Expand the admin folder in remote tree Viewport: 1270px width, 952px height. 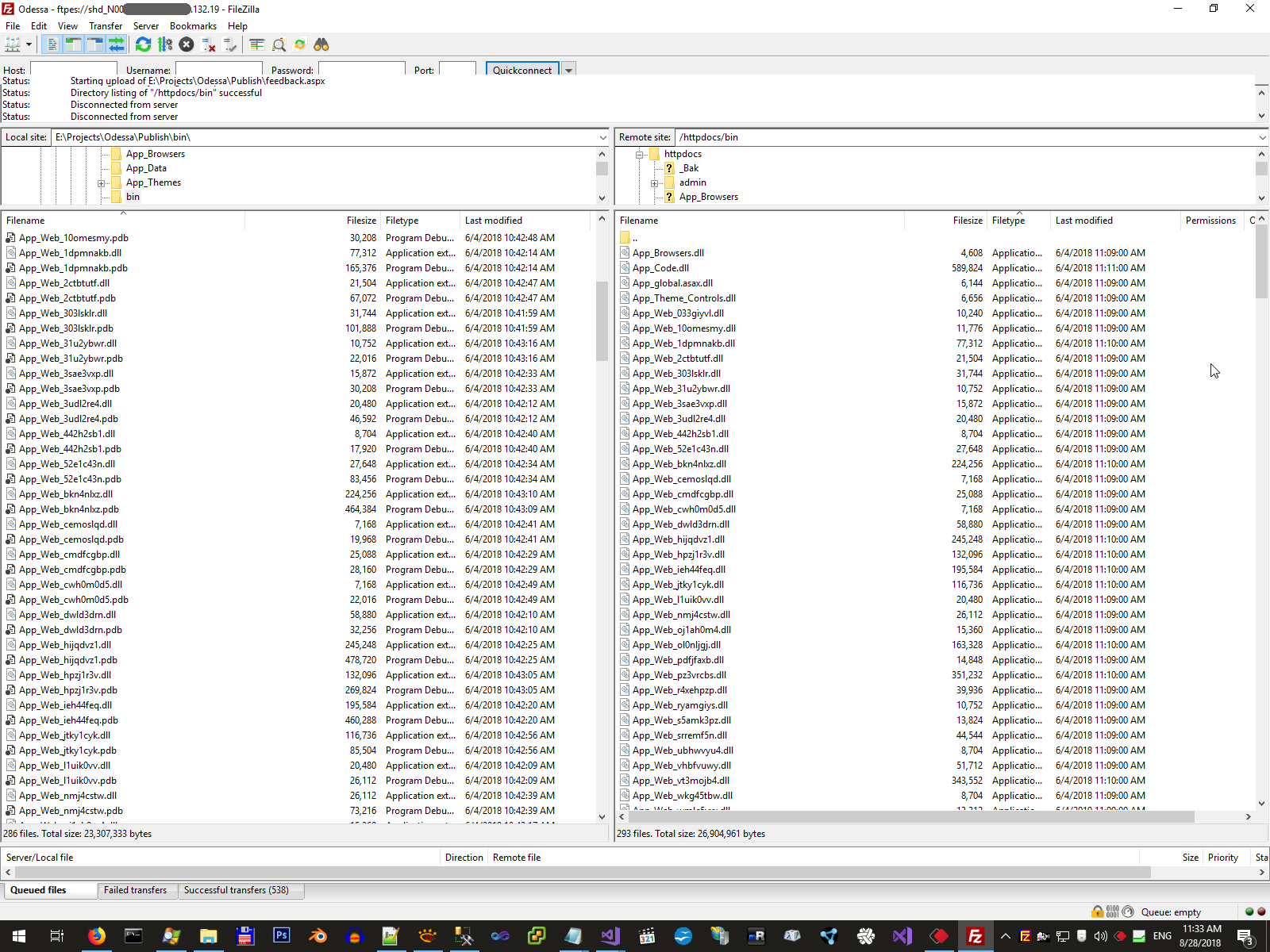coord(655,183)
